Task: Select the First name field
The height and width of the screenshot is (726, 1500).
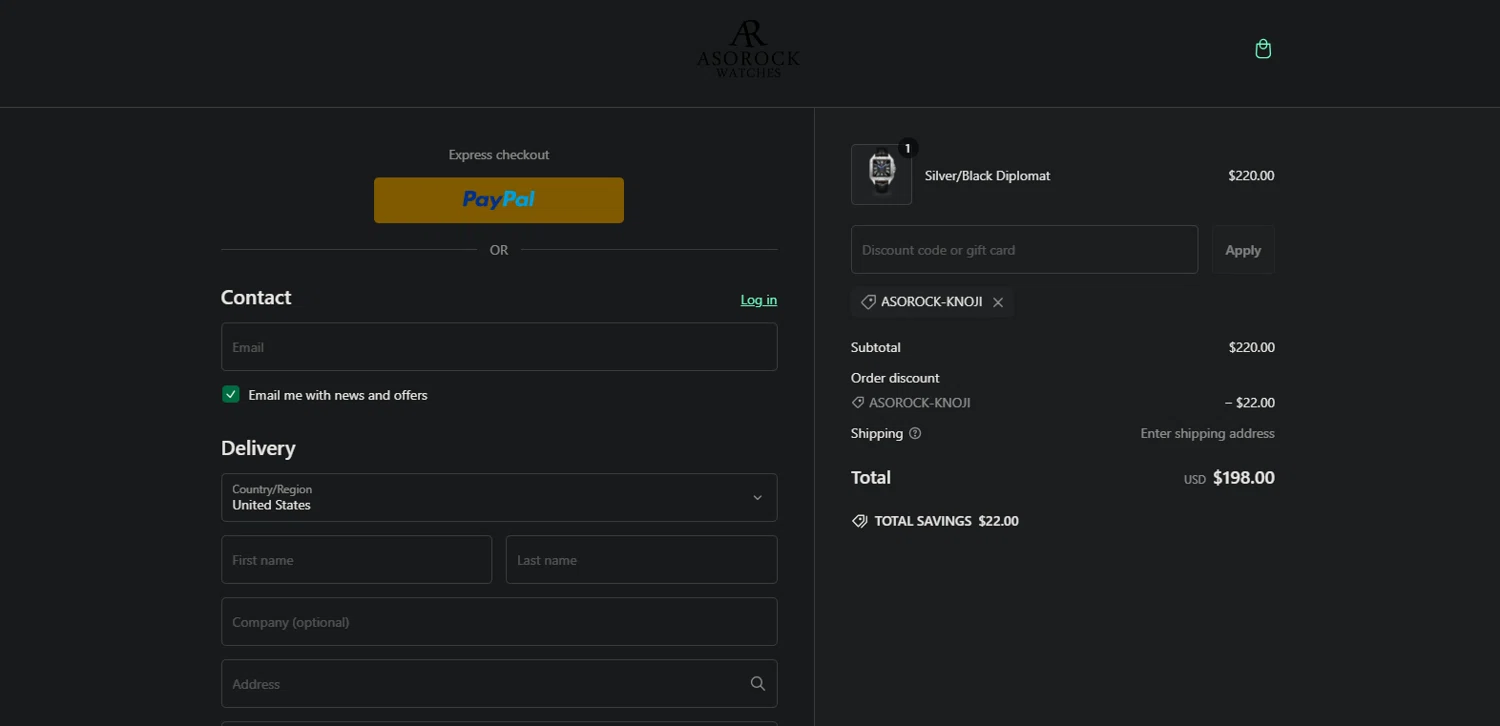Action: pyautogui.click(x=356, y=560)
